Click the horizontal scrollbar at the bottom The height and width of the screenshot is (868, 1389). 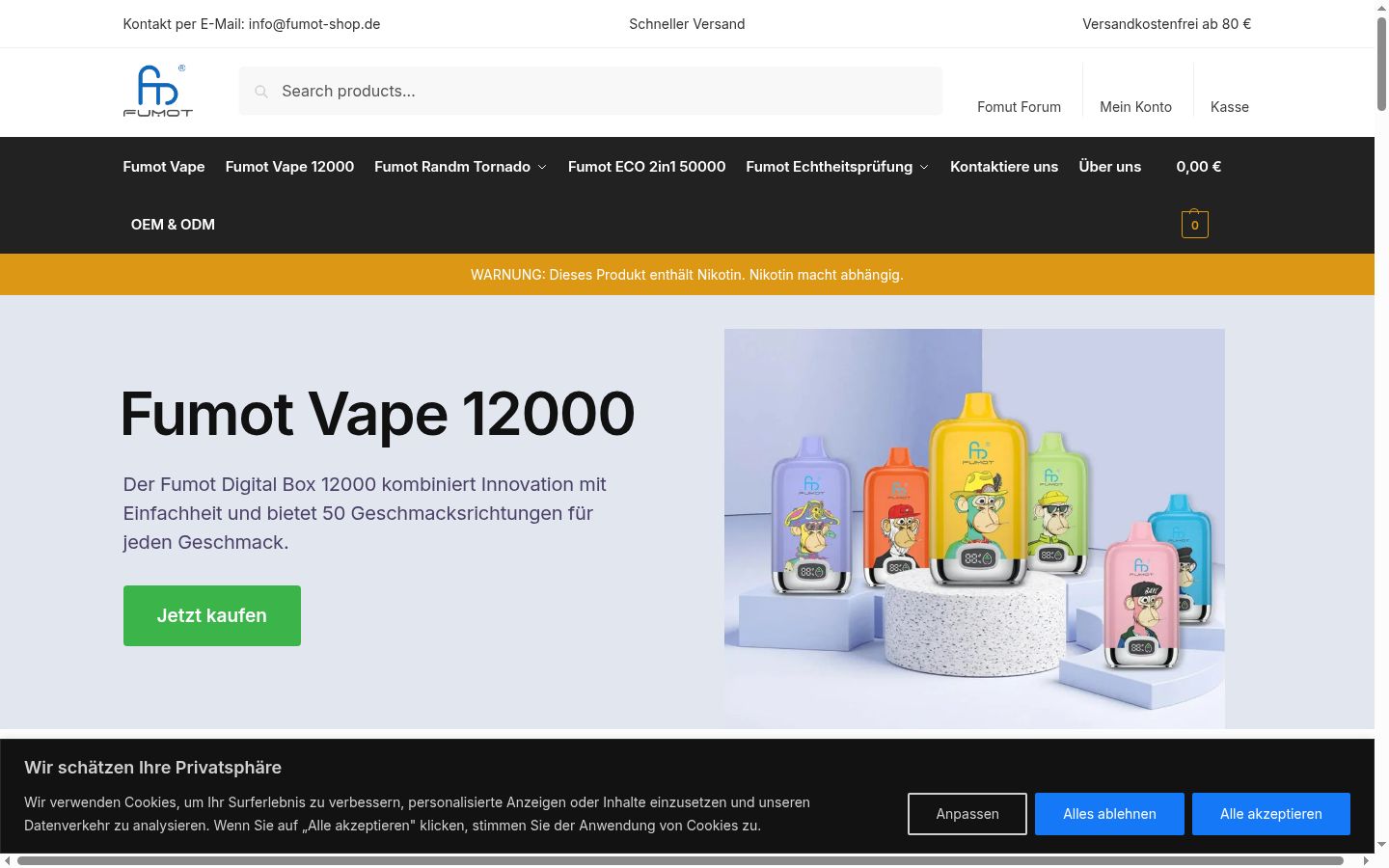click(680, 860)
